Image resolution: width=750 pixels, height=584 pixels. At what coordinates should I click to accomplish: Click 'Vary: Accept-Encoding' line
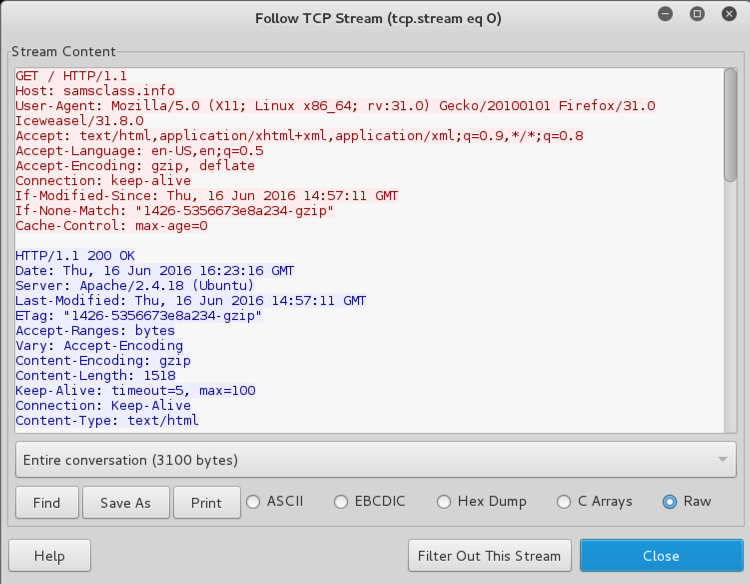99,345
